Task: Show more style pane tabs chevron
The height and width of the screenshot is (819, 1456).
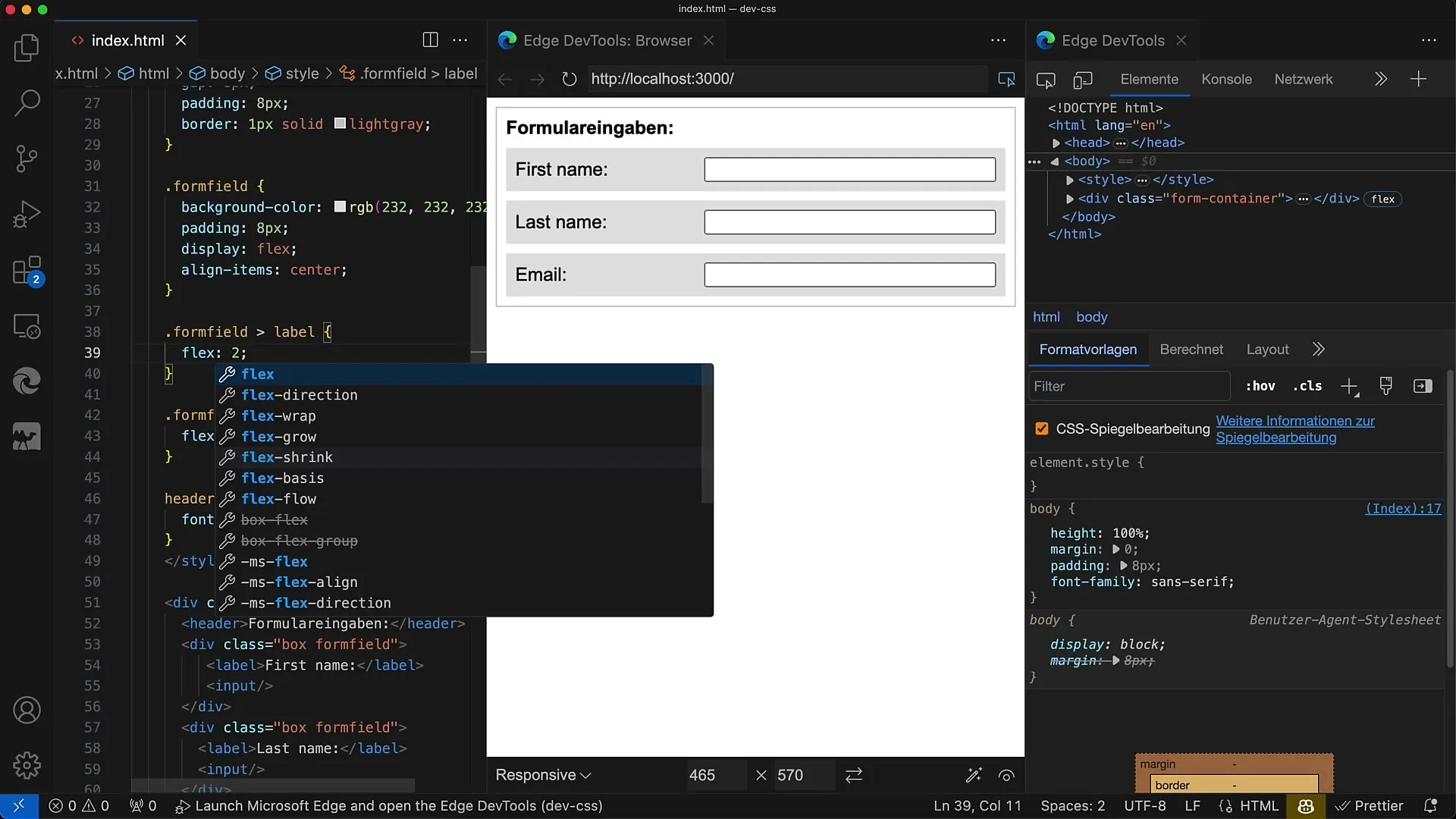Action: 1319,349
